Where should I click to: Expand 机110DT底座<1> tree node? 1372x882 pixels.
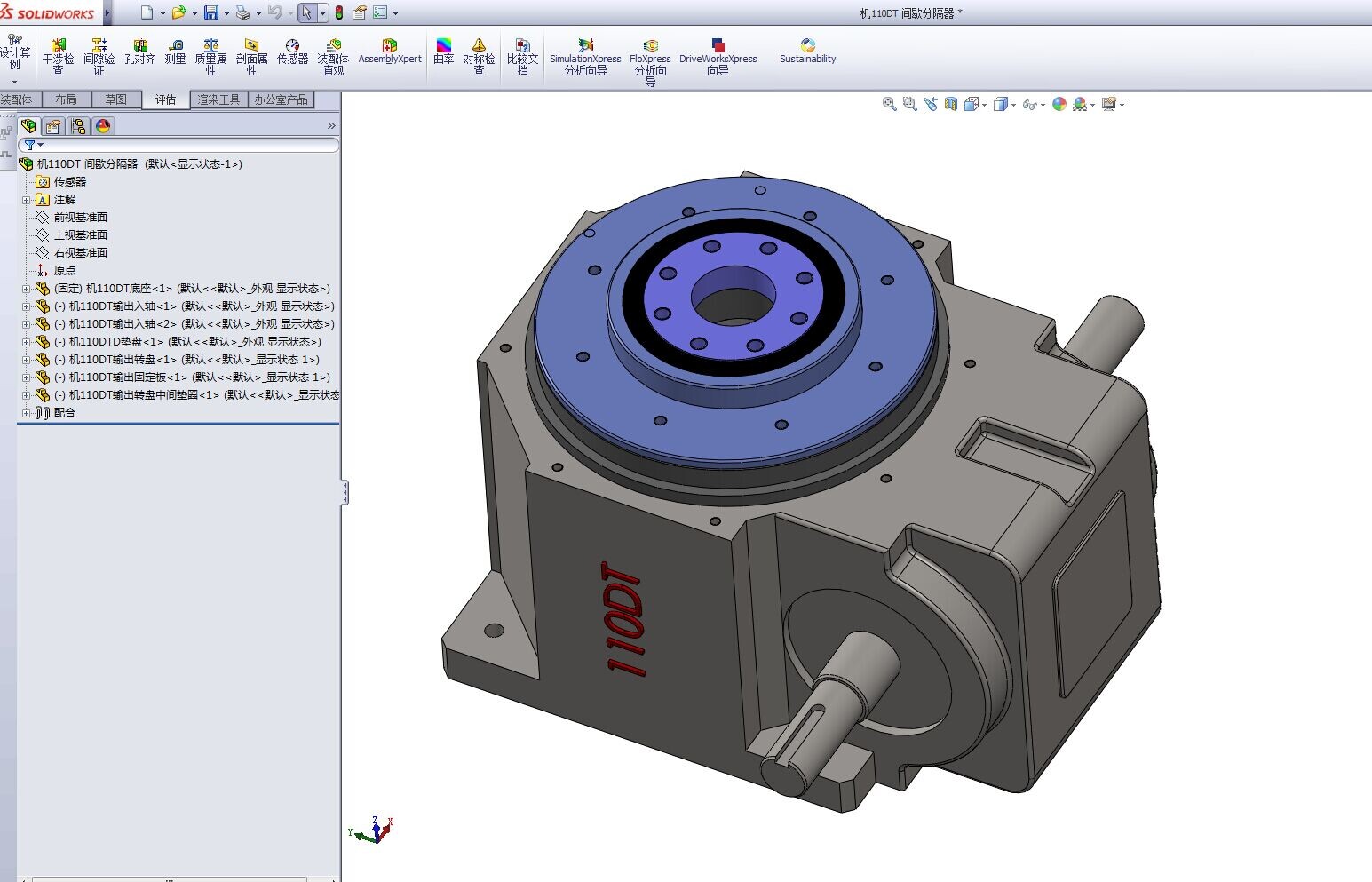point(26,289)
